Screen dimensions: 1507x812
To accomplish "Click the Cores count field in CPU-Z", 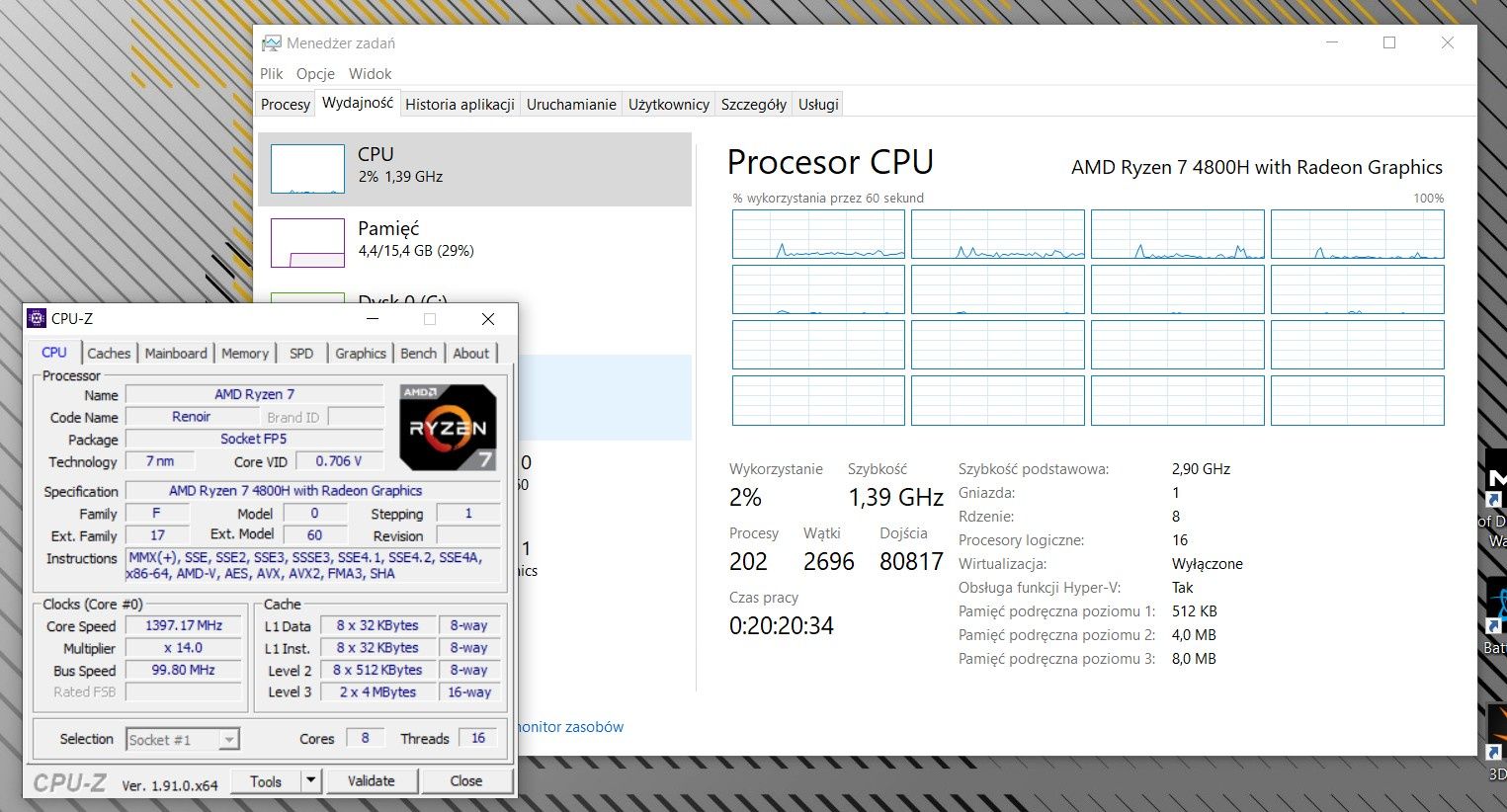I will click(x=365, y=738).
